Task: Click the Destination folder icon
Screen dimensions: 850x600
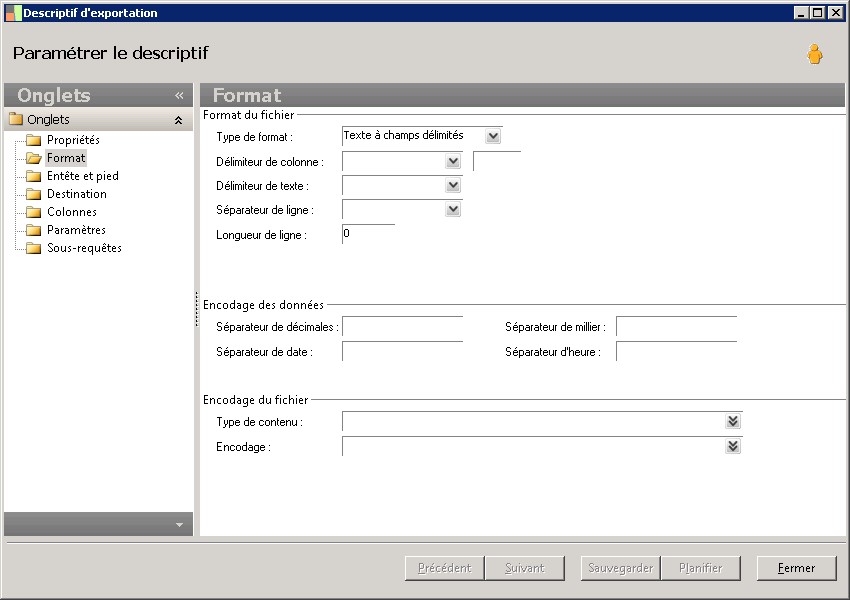Action: point(34,194)
